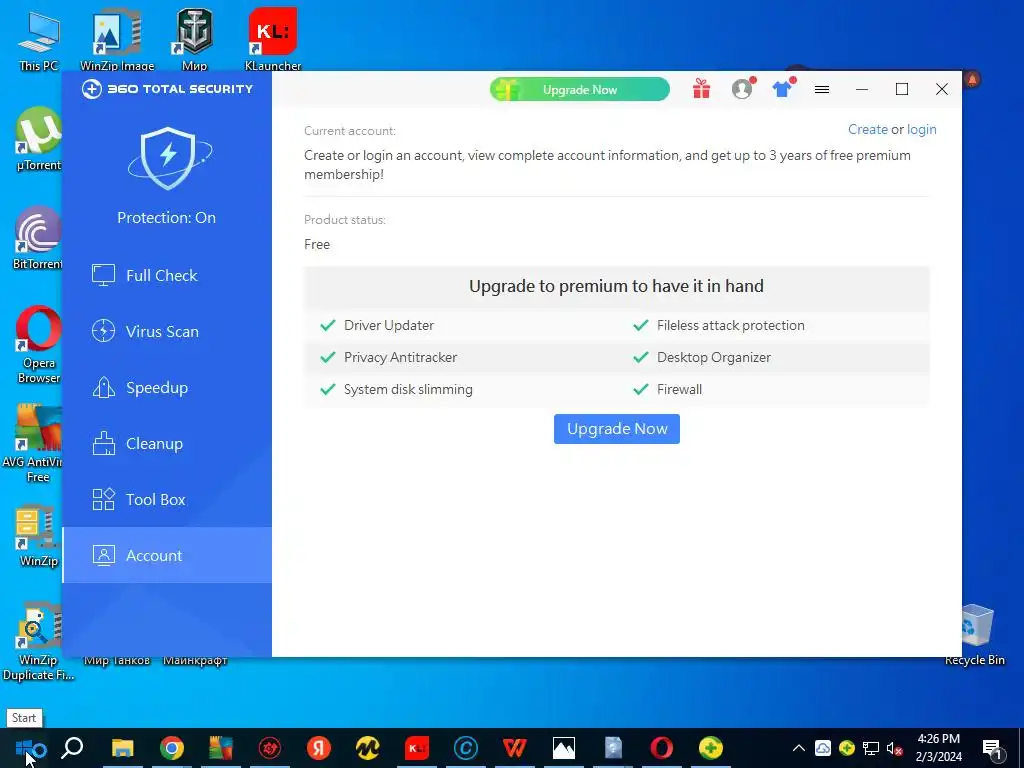Click the taskbar clock and date
The height and width of the screenshot is (768, 1024).
pos(938,748)
